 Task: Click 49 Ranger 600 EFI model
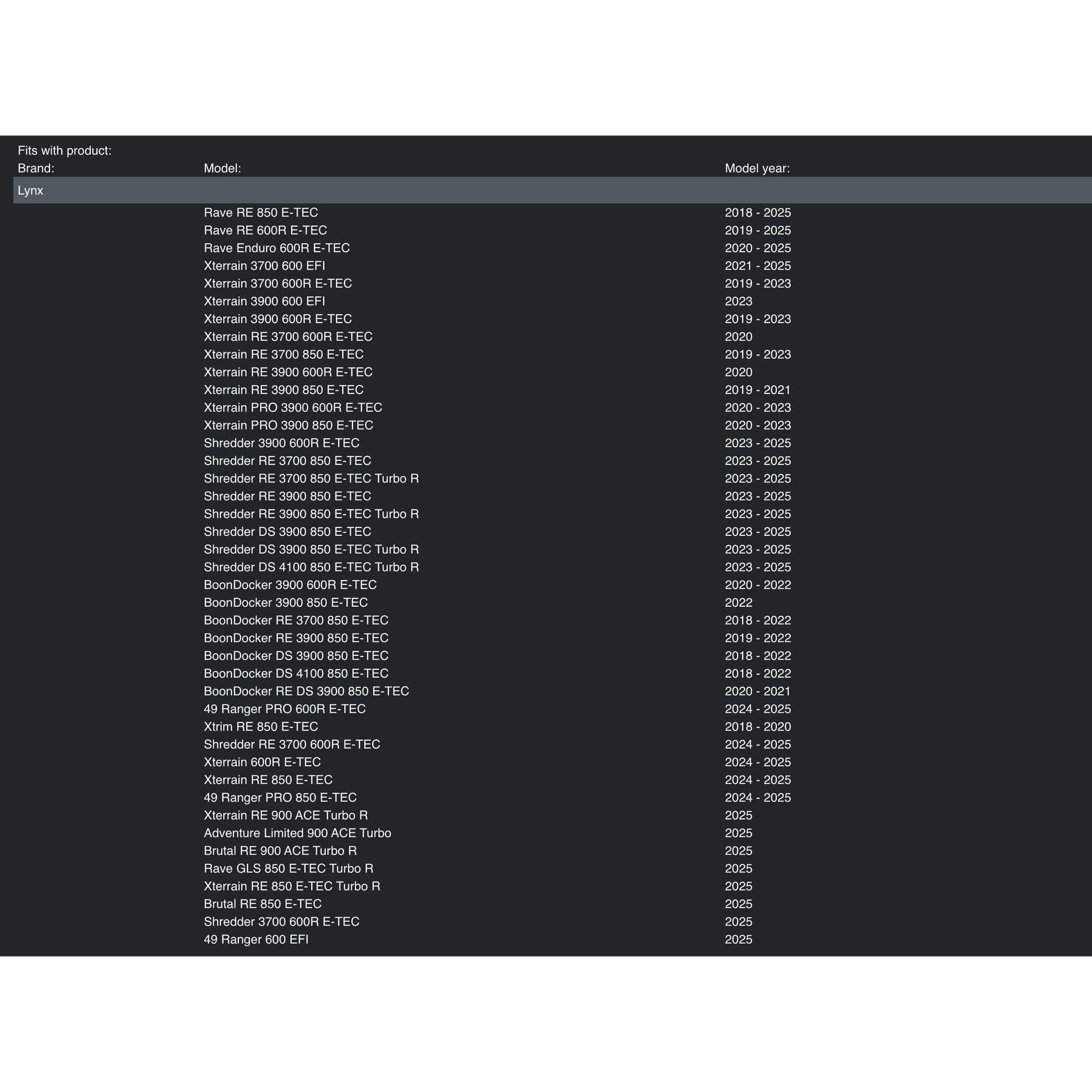[256, 940]
